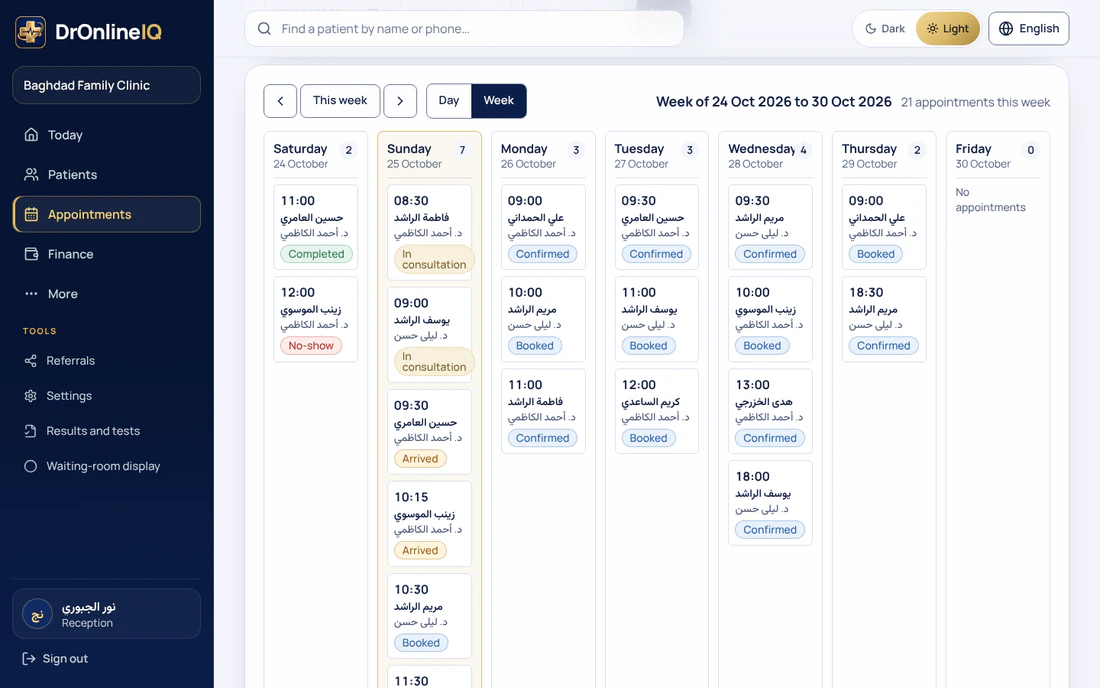Open the Patients menu item
The width and height of the screenshot is (1100, 688).
point(107,175)
